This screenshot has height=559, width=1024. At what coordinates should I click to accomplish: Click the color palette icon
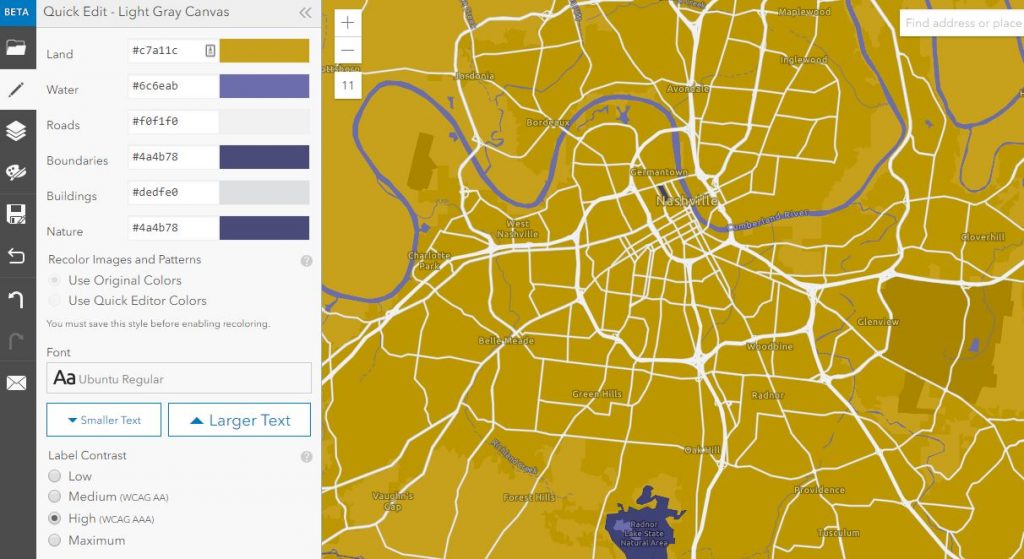tap(16, 172)
